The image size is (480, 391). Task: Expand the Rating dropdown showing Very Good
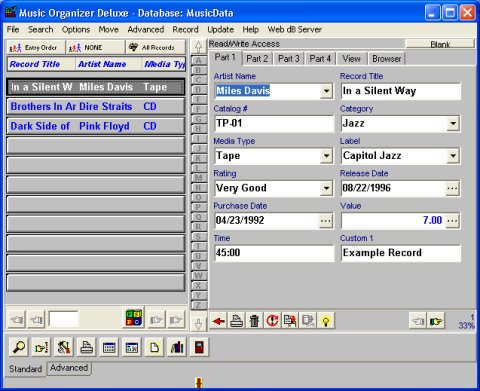pos(326,188)
